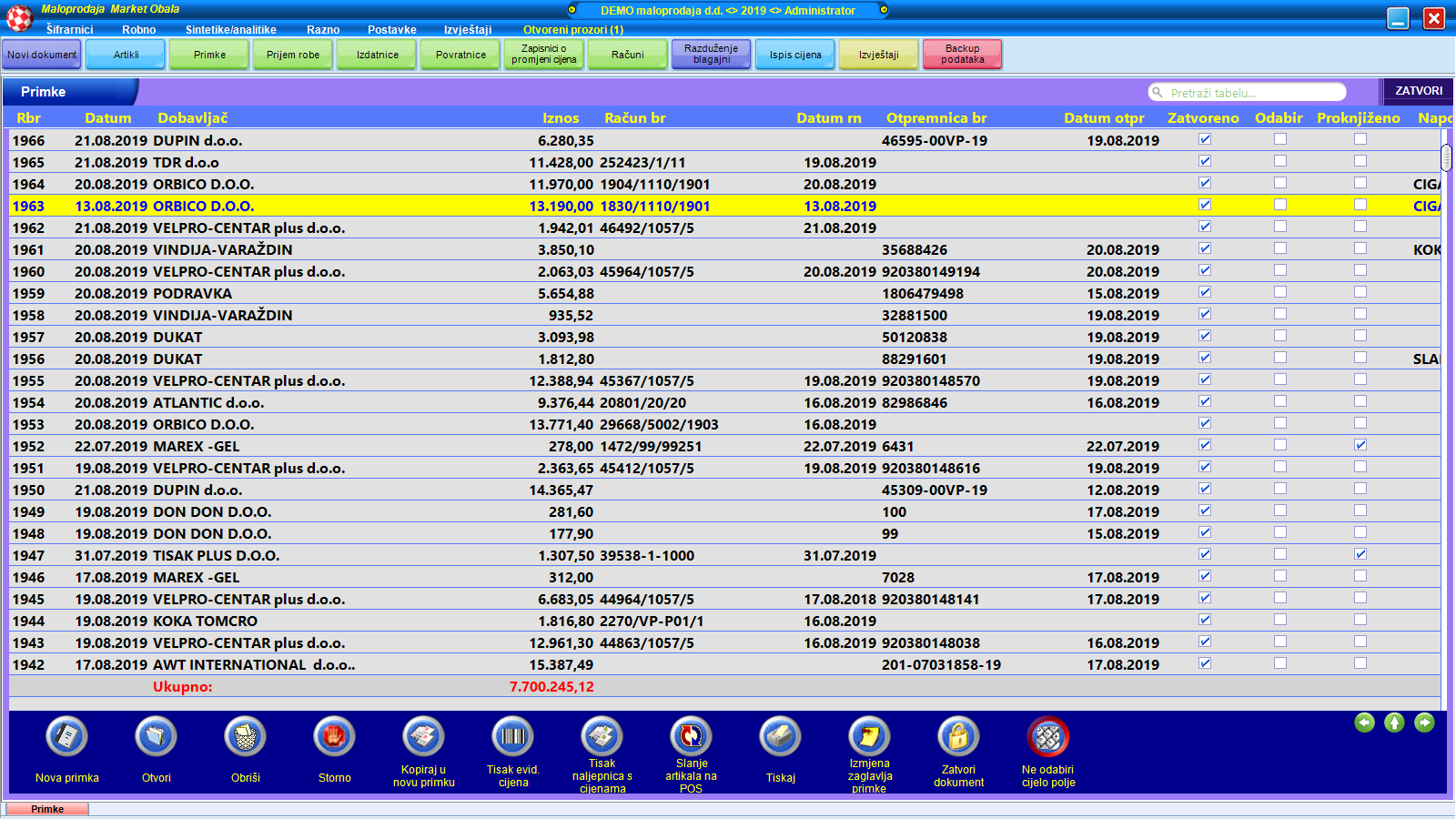Open the Šifrarnici menu

pyautogui.click(x=70, y=30)
